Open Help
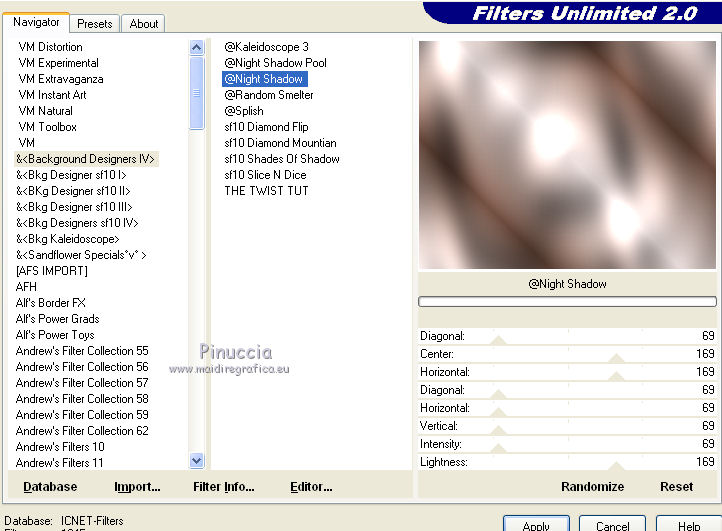 [x=689, y=524]
